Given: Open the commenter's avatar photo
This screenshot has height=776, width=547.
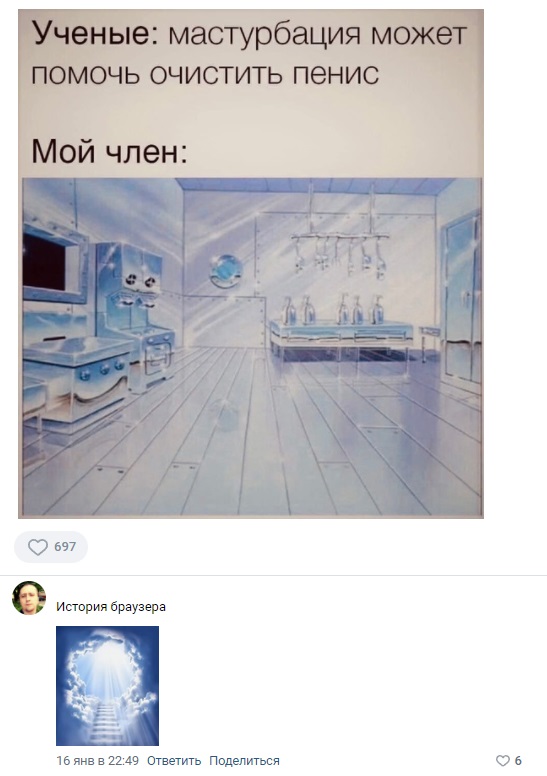Looking at the screenshot, I should (29, 598).
